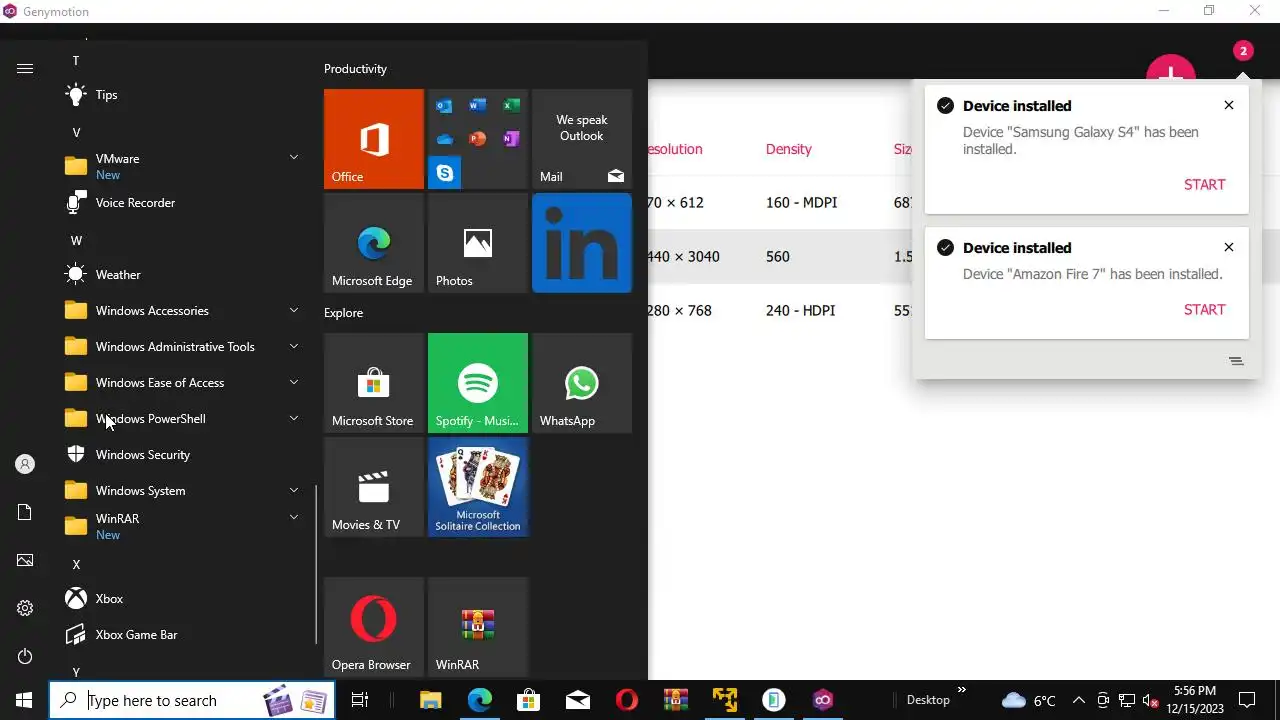Click the Windows Start button
The width and height of the screenshot is (1280, 720).
click(x=24, y=700)
